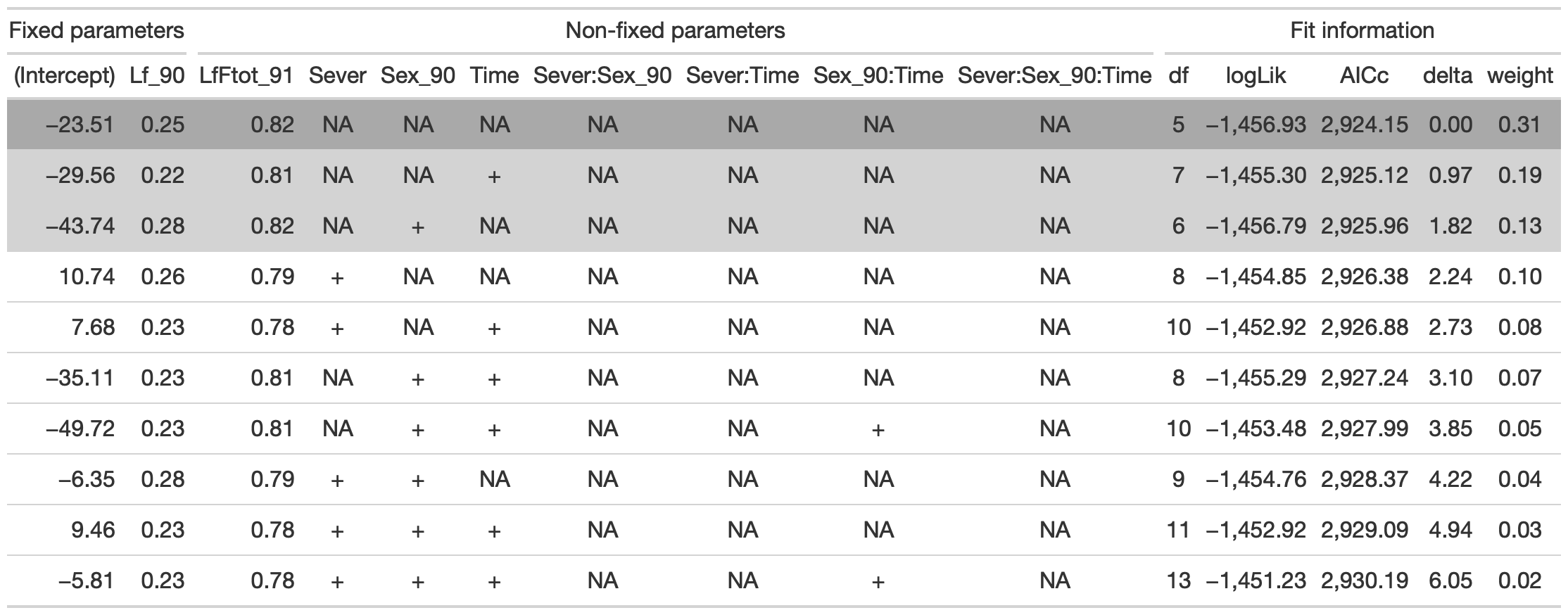Select the logLik cell −1,451.23

1256,581
